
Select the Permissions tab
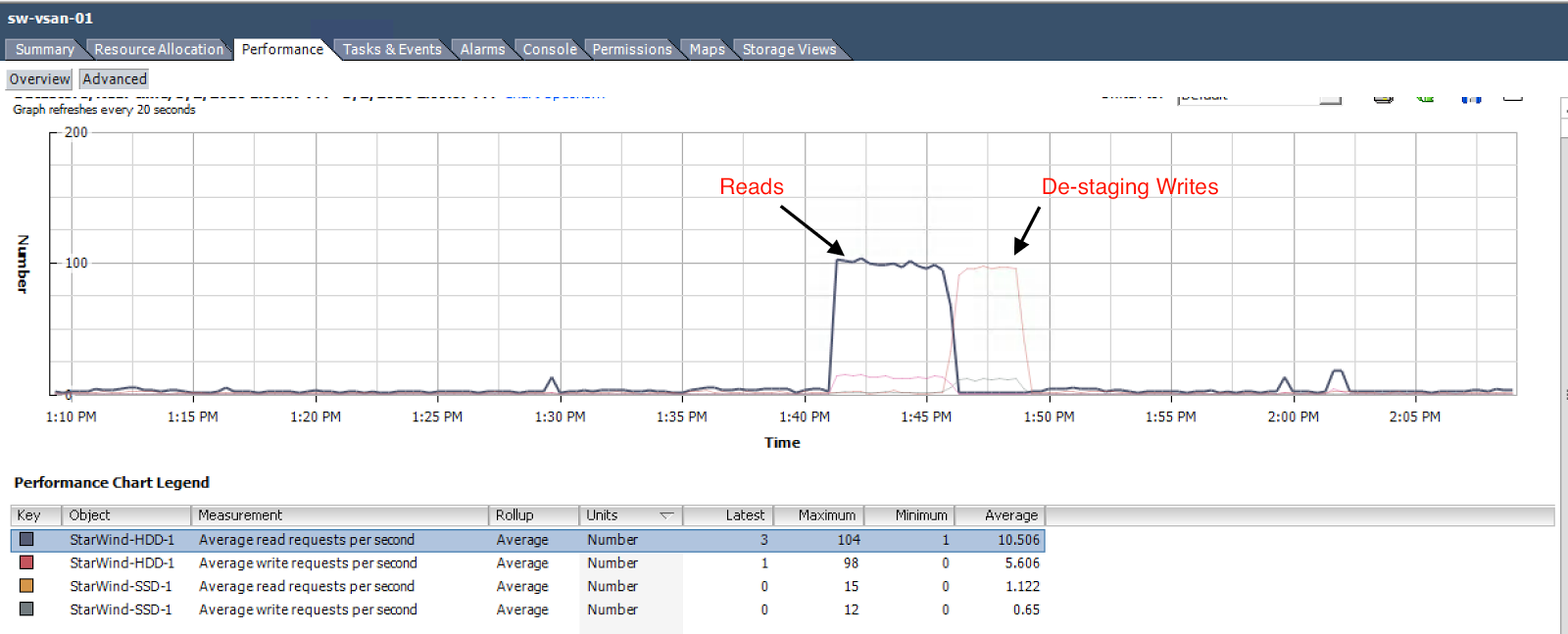click(632, 49)
